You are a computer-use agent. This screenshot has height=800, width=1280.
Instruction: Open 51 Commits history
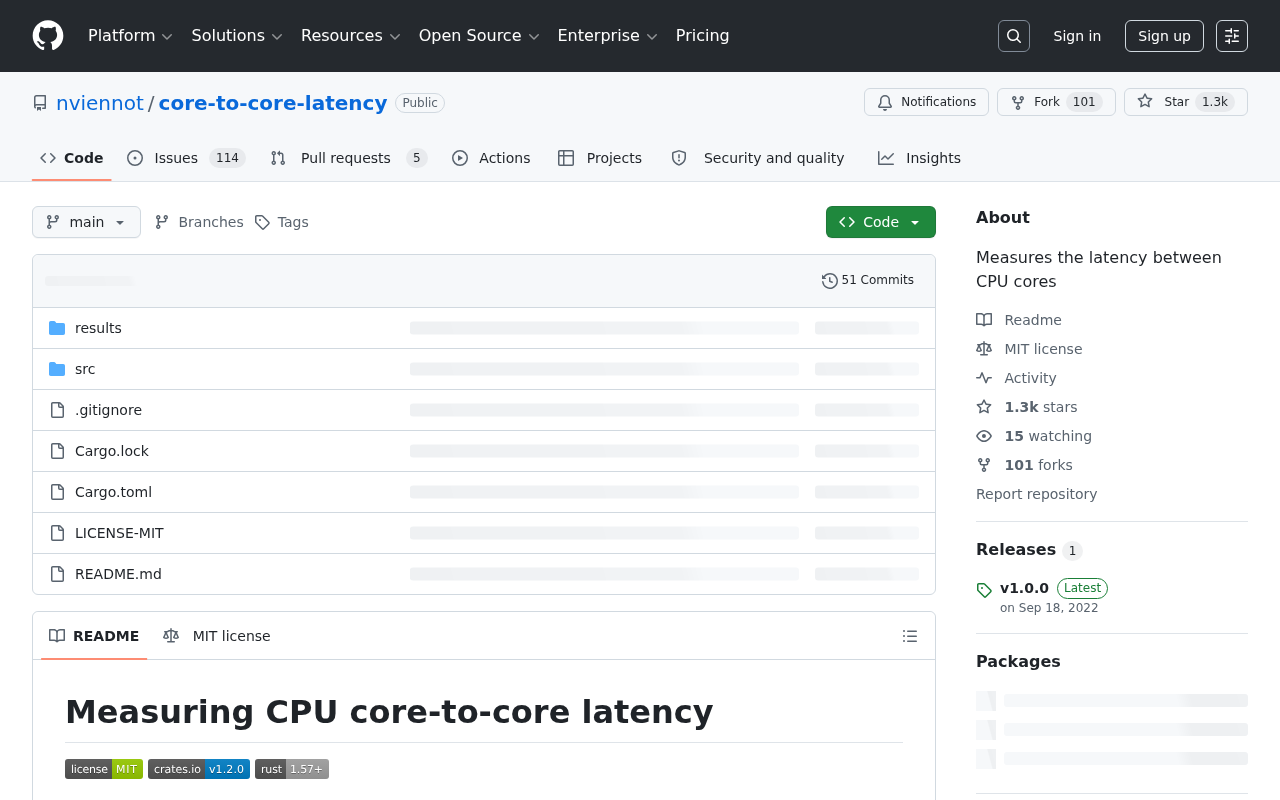coord(868,281)
